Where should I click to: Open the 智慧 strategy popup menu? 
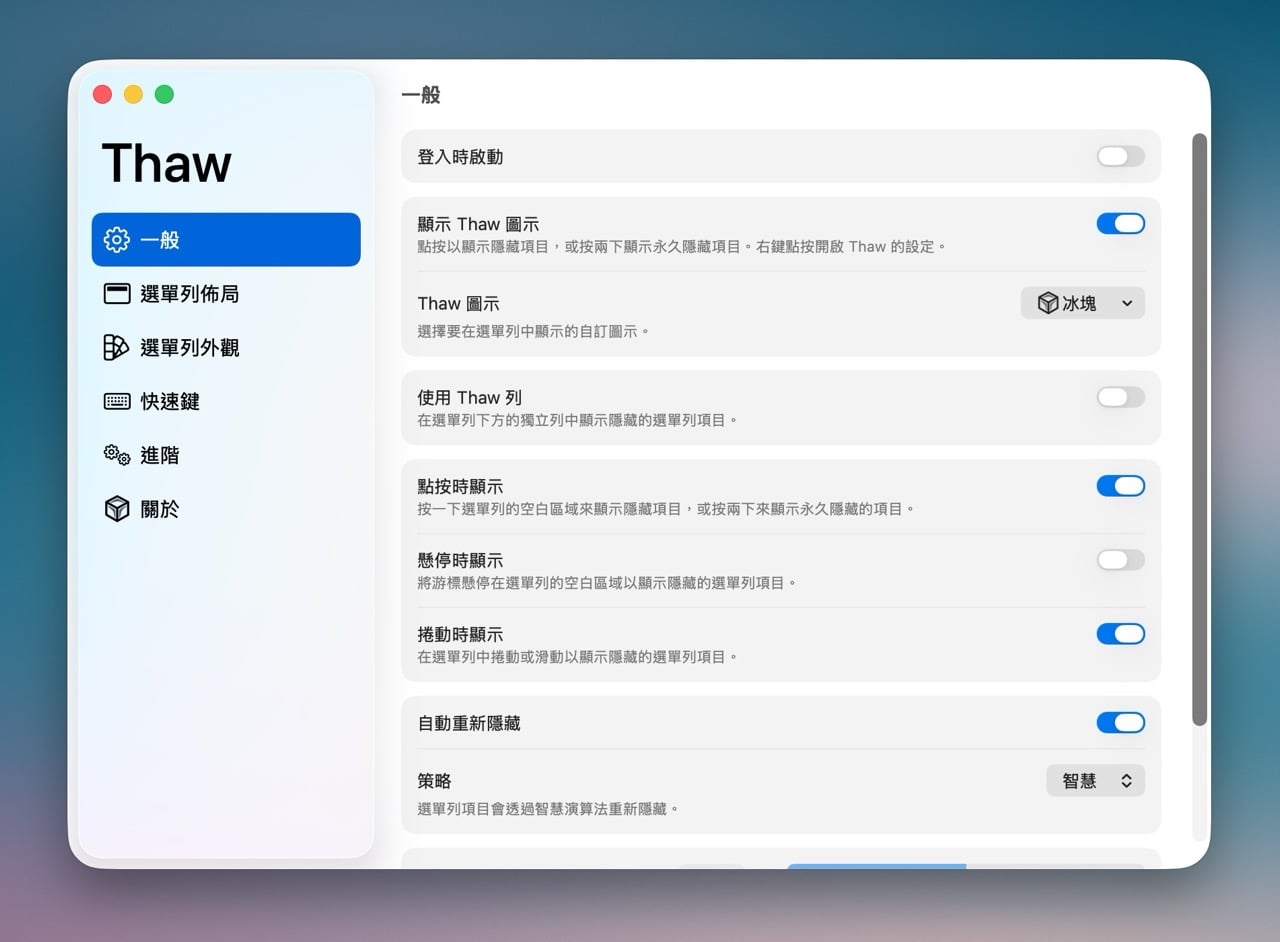[x=1095, y=782]
